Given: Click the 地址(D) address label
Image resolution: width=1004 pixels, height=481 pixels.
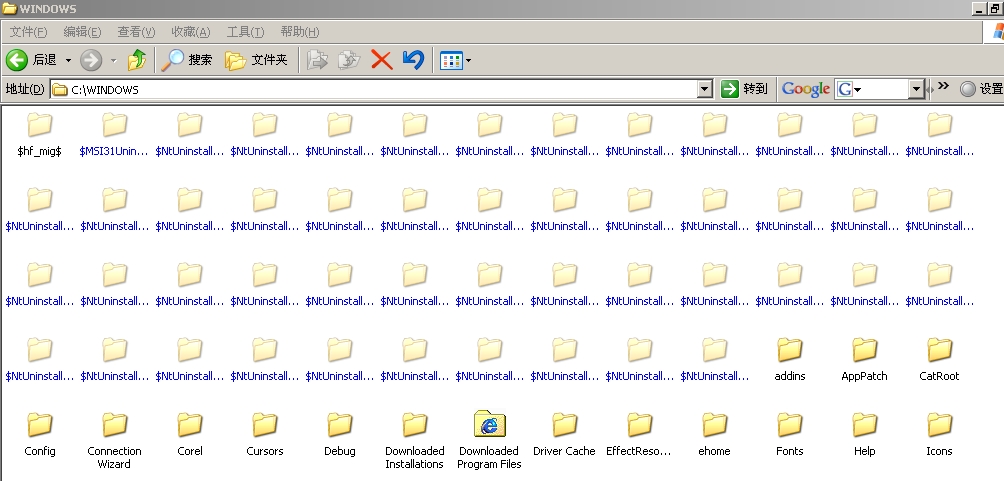Looking at the screenshot, I should 25,89.
